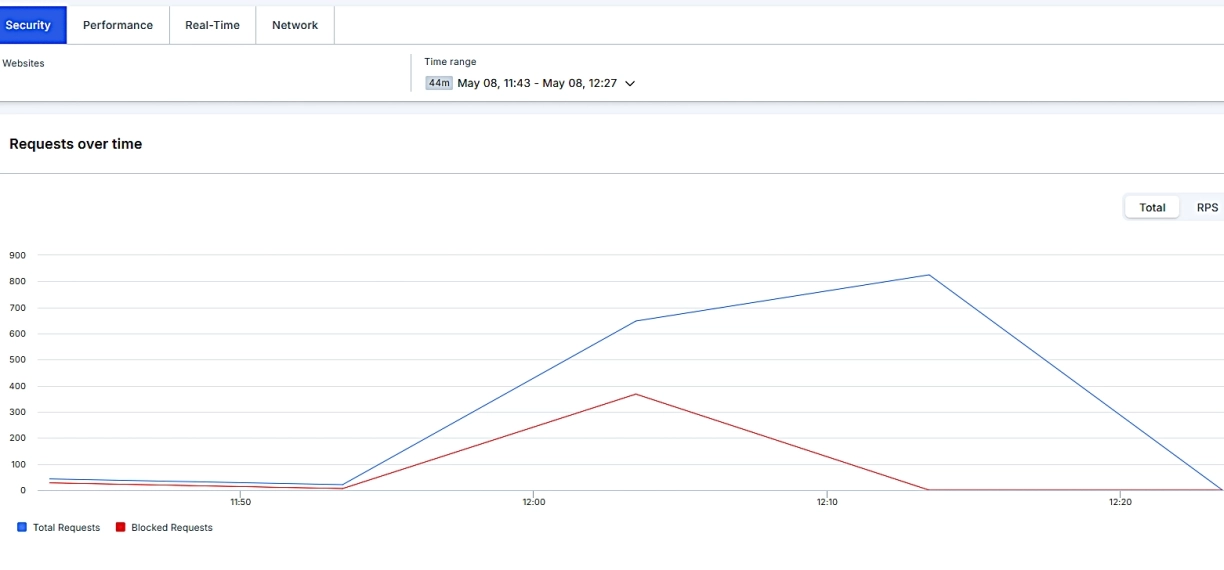Viewport: 1224px width, 570px height.
Task: Click the red line's peak point
Action: 636,394
